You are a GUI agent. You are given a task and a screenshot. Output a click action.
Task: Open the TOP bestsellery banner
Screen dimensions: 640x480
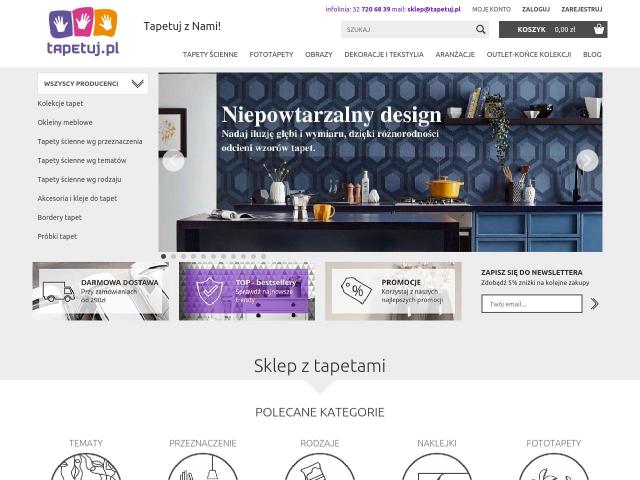(x=247, y=291)
